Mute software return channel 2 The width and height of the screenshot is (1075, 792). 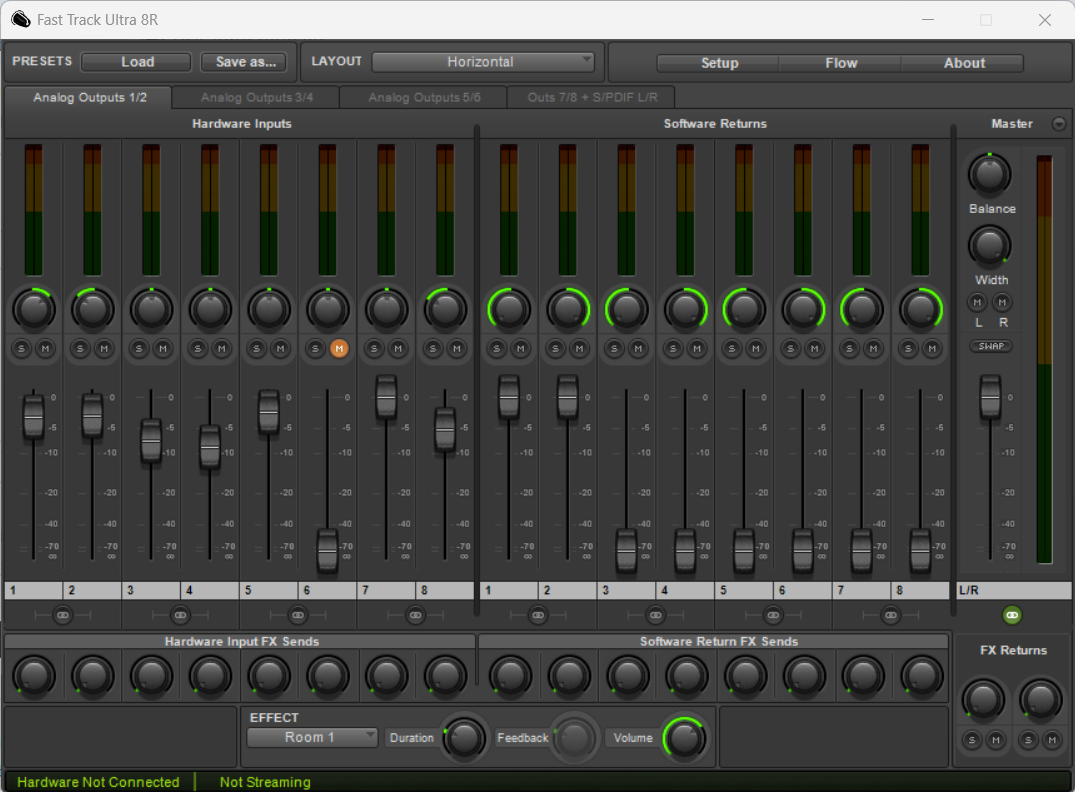coord(579,348)
